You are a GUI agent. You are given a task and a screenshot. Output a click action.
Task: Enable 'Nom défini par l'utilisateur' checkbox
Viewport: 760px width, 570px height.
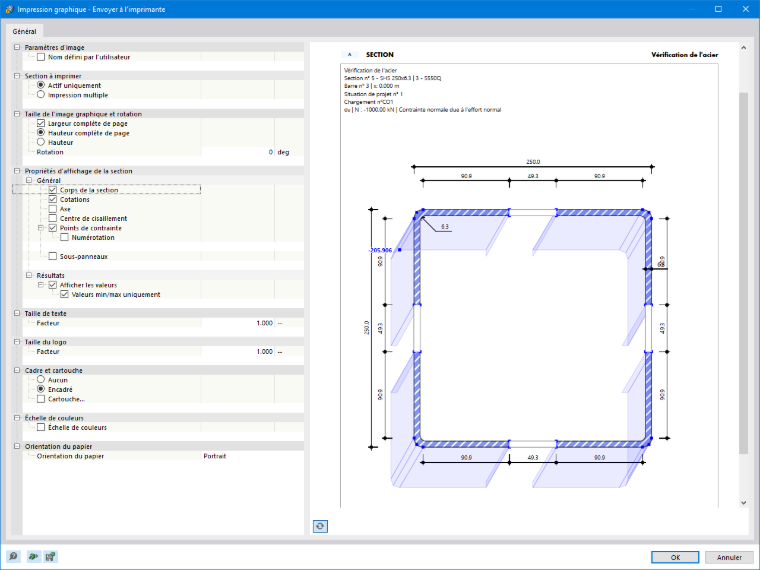click(41, 57)
